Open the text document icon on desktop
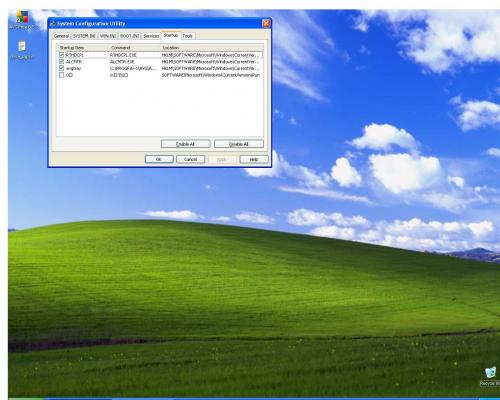Image resolution: width=500 pixels, height=400 pixels. click(x=22, y=46)
